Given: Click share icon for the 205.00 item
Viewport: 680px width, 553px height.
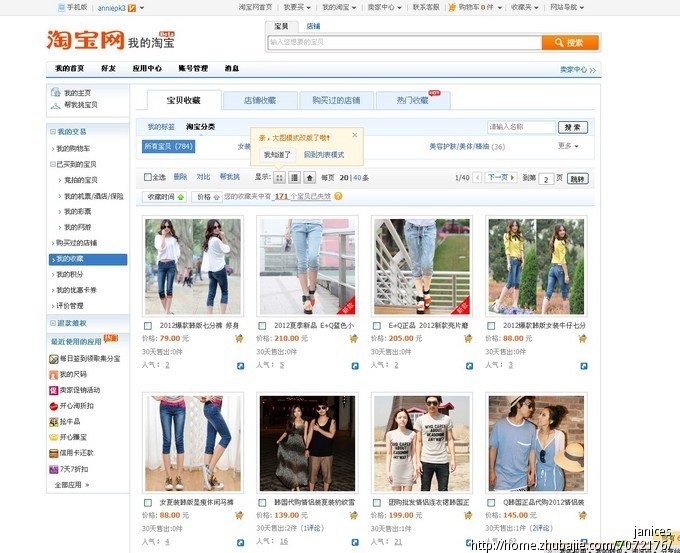Looking at the screenshot, I should click(x=469, y=366).
